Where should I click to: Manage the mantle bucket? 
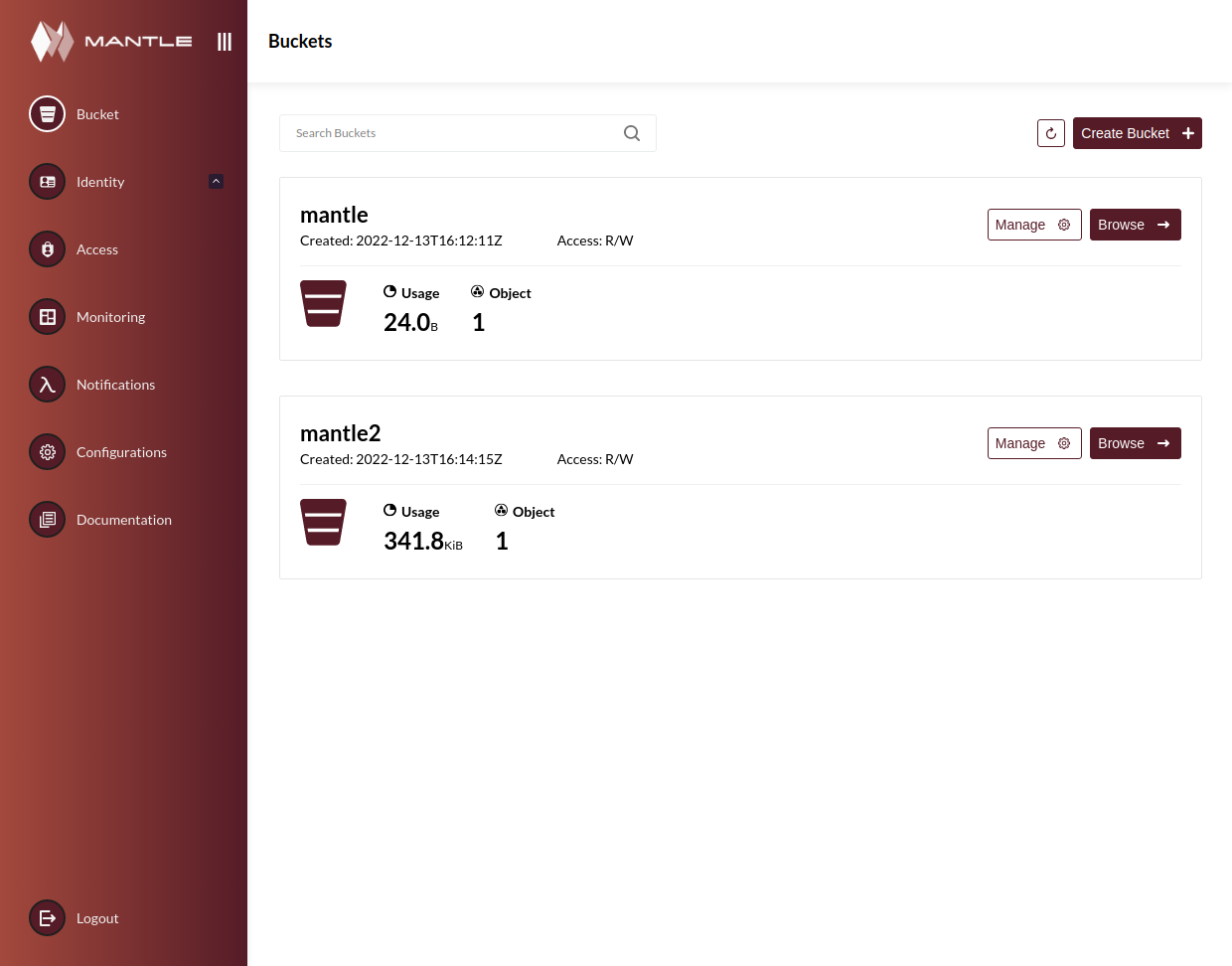pyautogui.click(x=1034, y=225)
